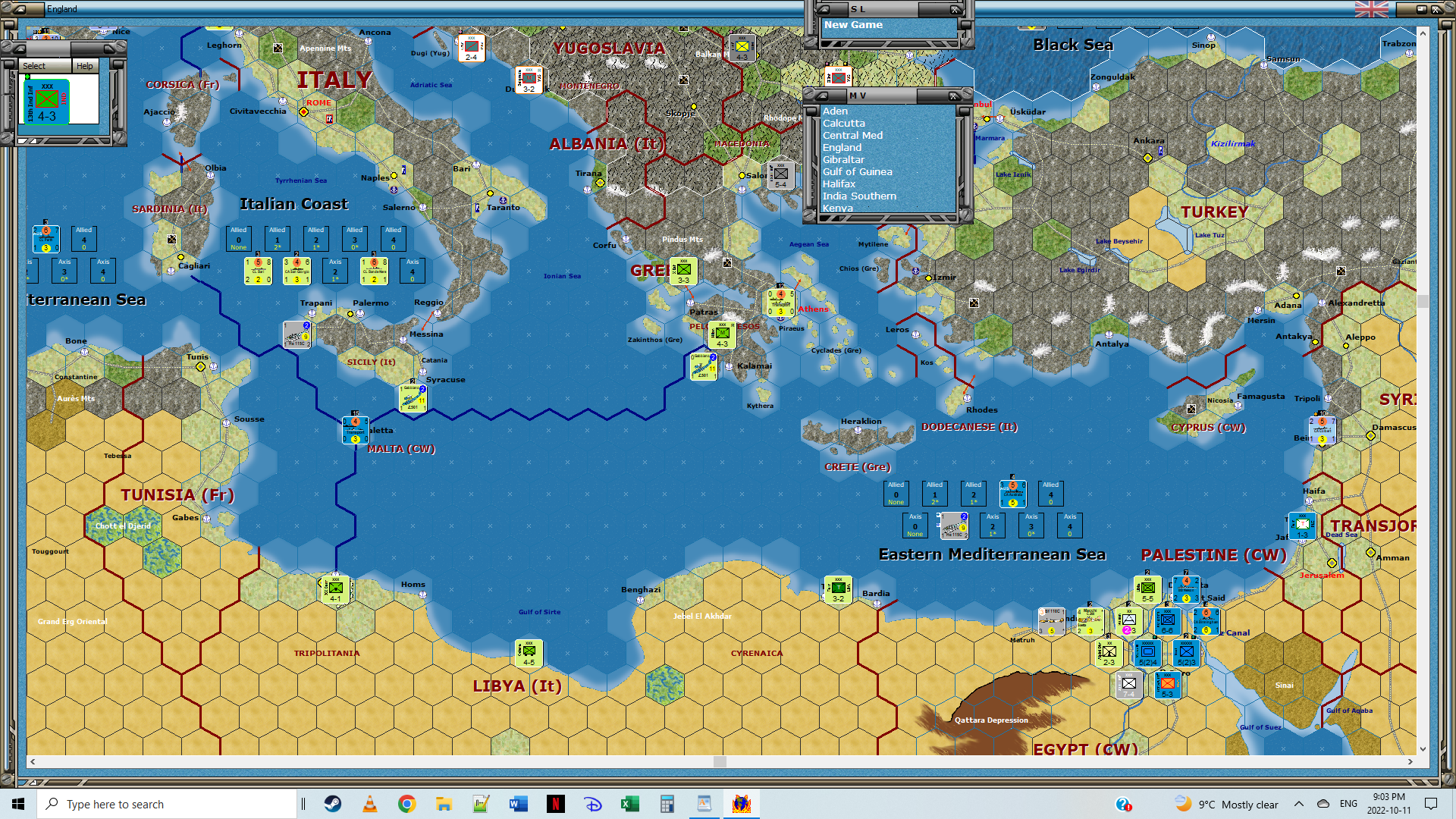Select the 13th Ind Inf 4-3 unit counter
Screen dimensions: 1456x819
point(47,102)
